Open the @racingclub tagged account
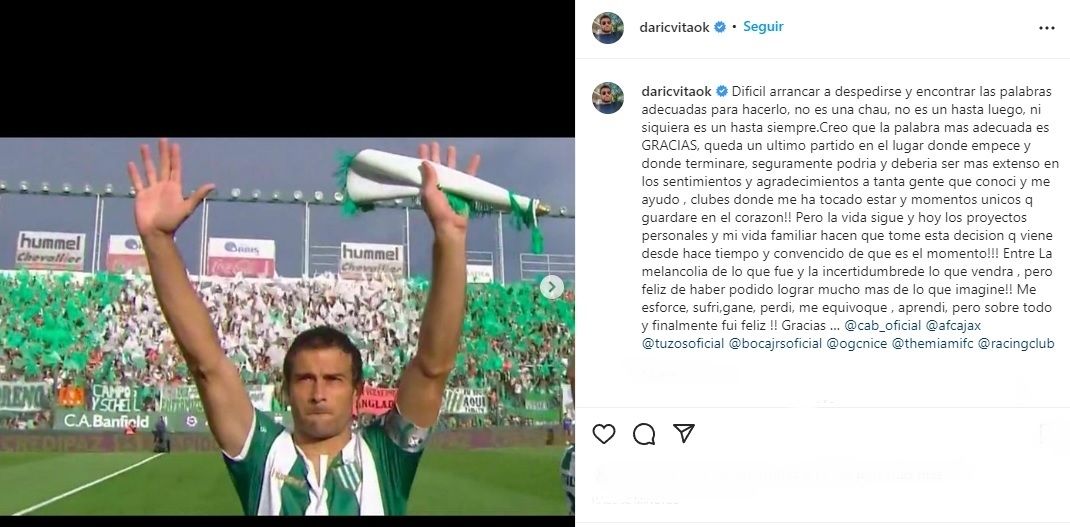Screen dimensions: 1070x527 click(x=1017, y=343)
